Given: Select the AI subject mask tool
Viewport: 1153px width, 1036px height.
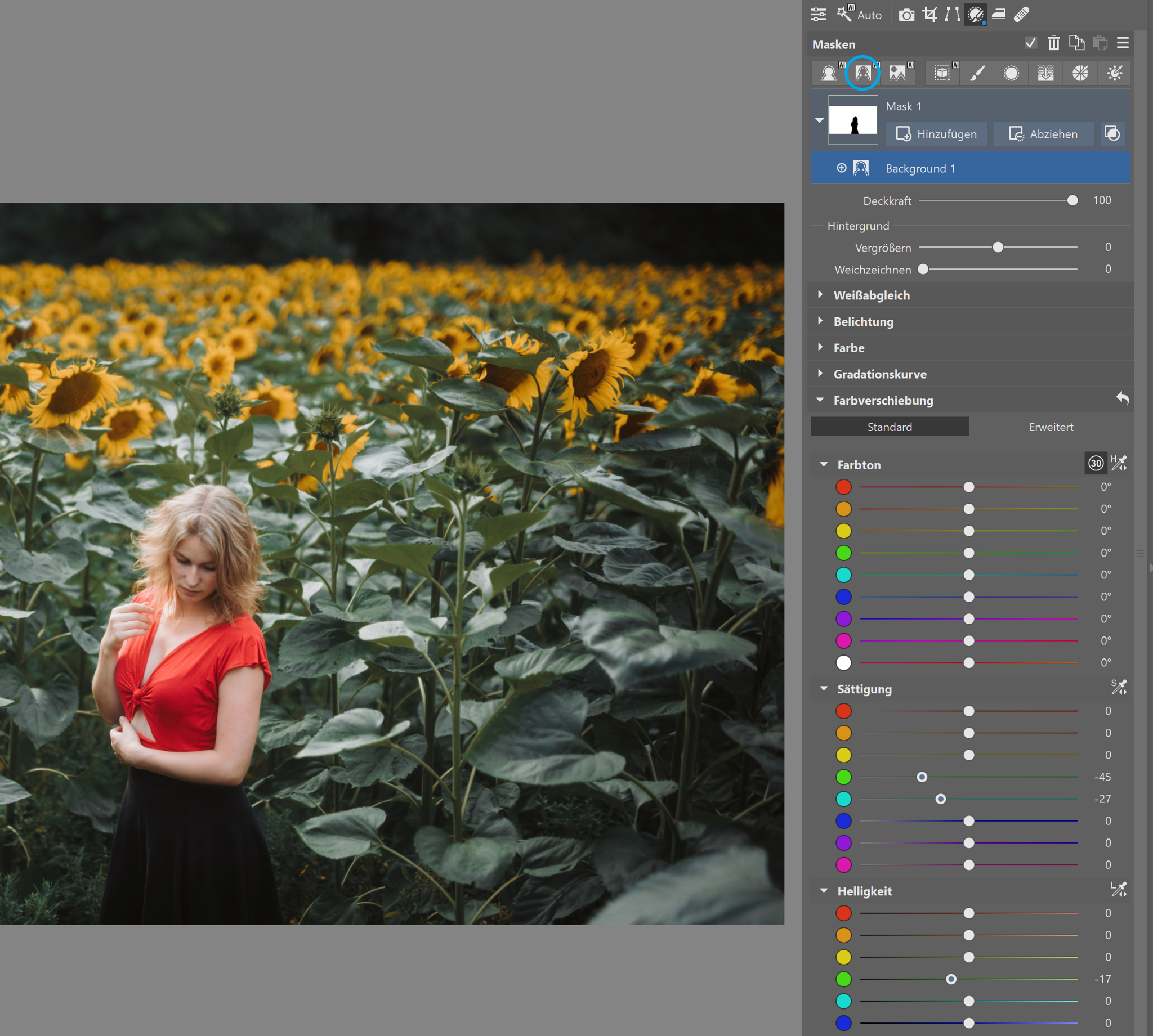Looking at the screenshot, I should click(829, 73).
